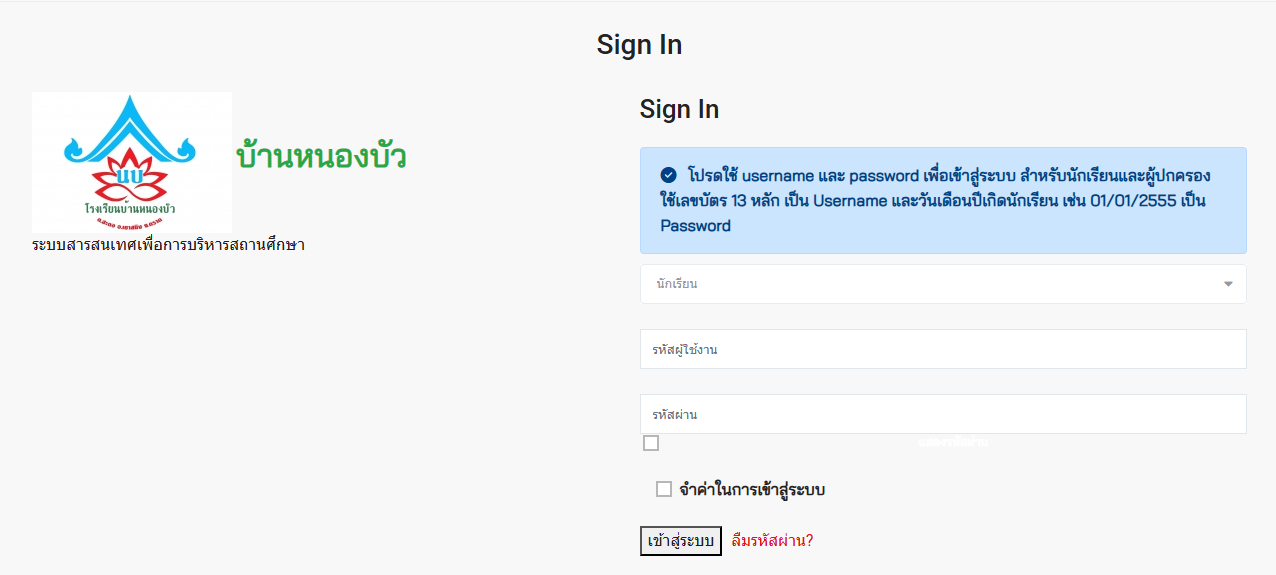
Task: Open the นักเรียน user type dropdown
Action: [943, 284]
